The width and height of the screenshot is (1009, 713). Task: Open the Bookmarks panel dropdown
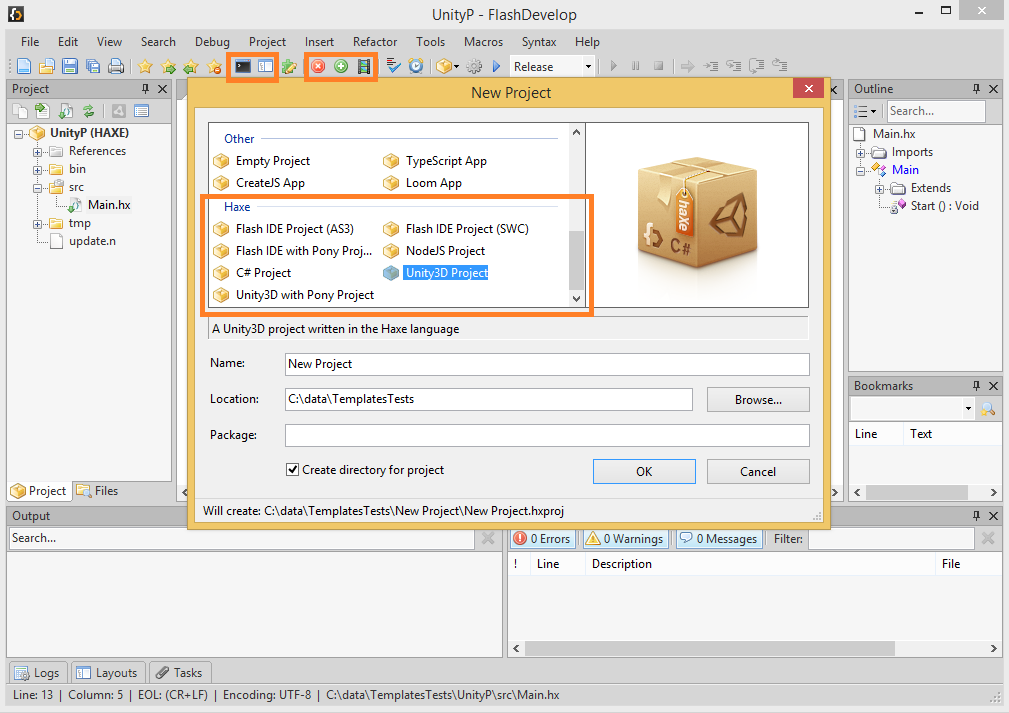point(968,408)
